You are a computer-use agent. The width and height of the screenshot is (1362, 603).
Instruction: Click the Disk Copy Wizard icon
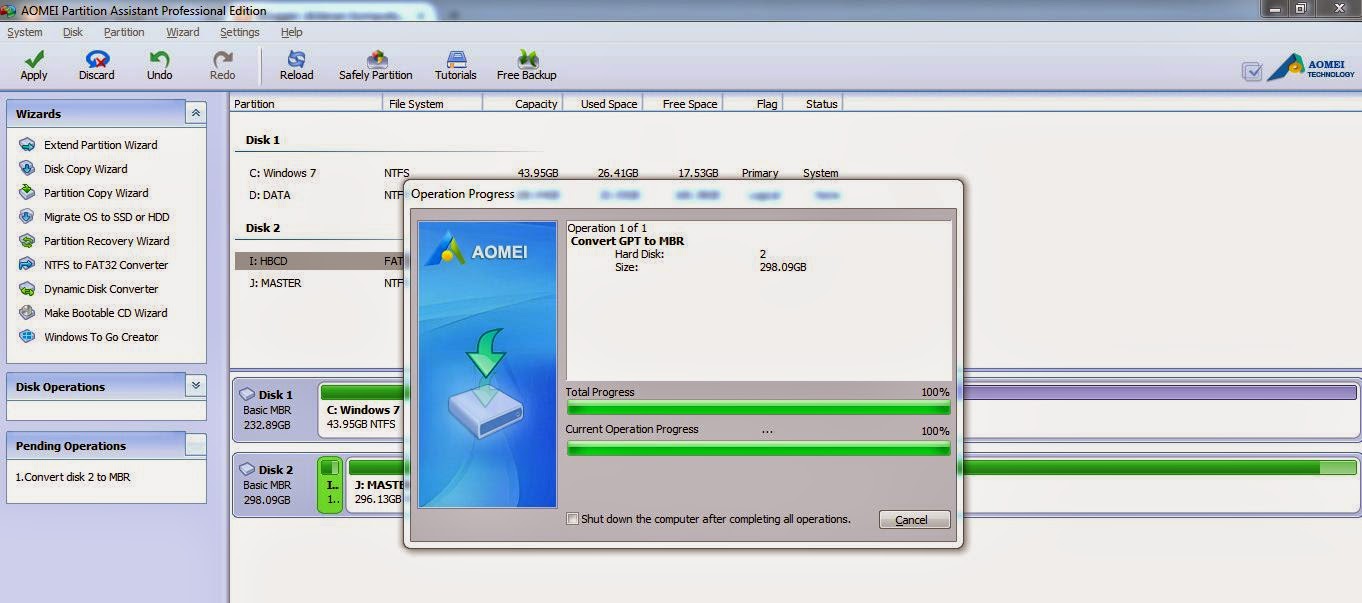pos(27,169)
